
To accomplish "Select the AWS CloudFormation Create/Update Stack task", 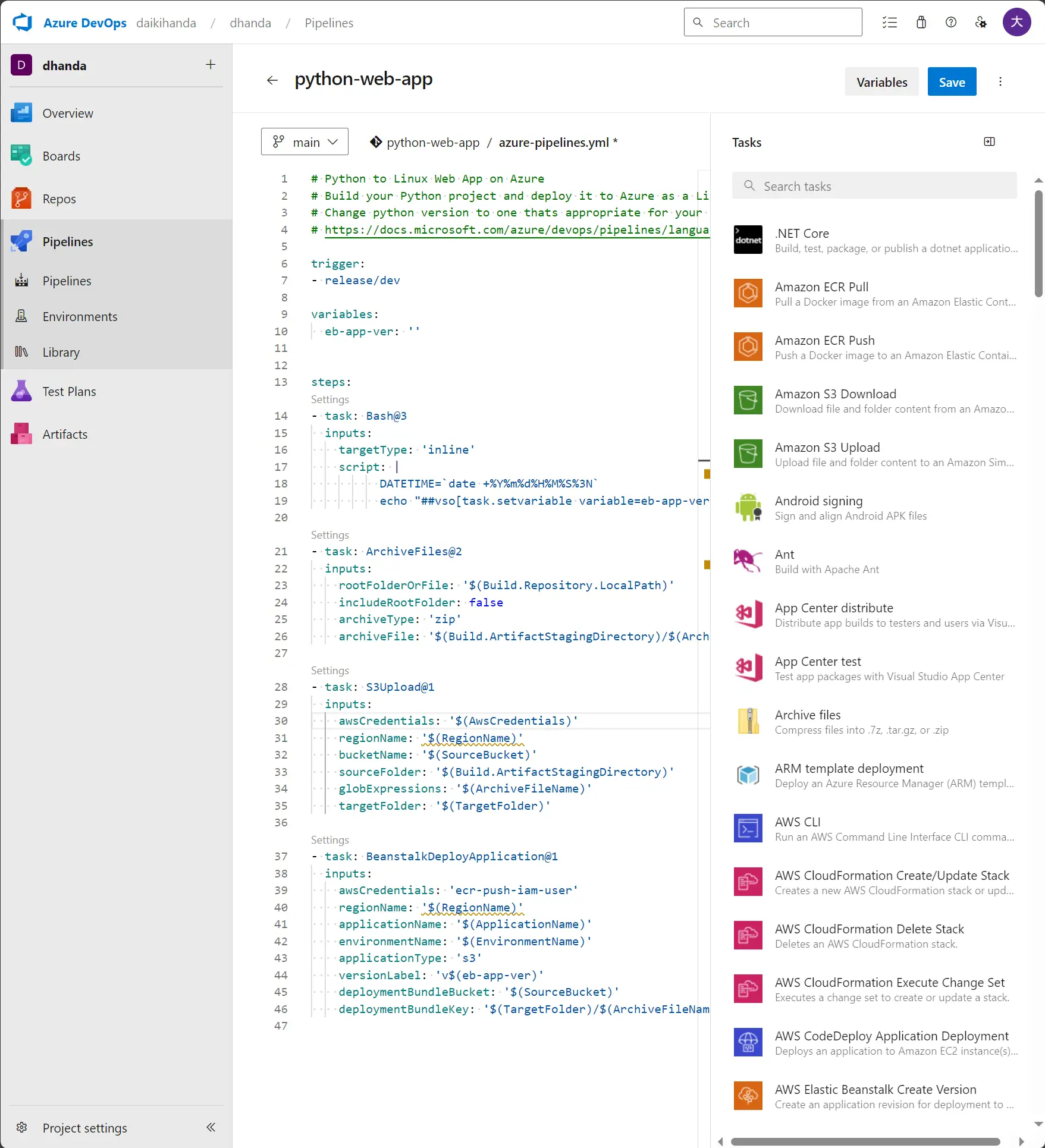I will [x=875, y=882].
